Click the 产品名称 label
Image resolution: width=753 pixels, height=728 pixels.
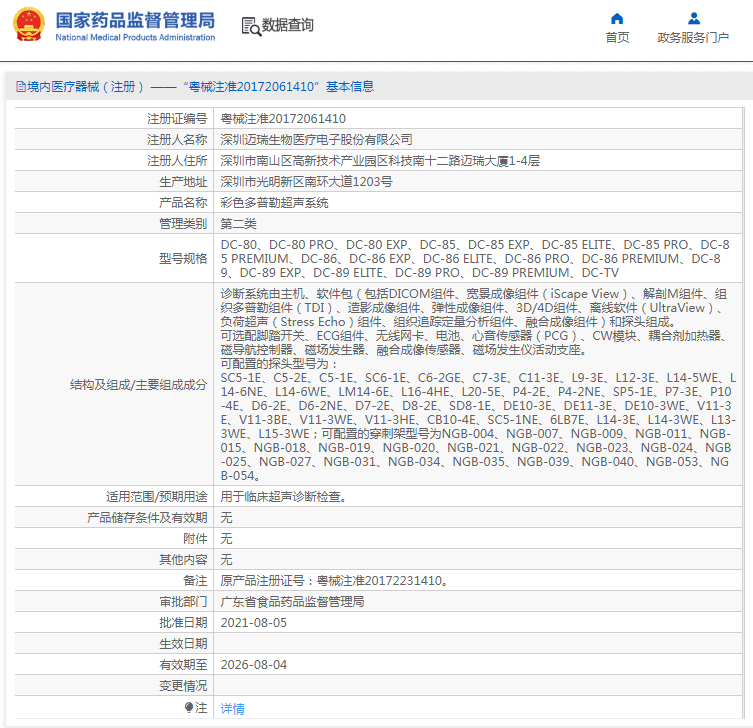pos(183,203)
